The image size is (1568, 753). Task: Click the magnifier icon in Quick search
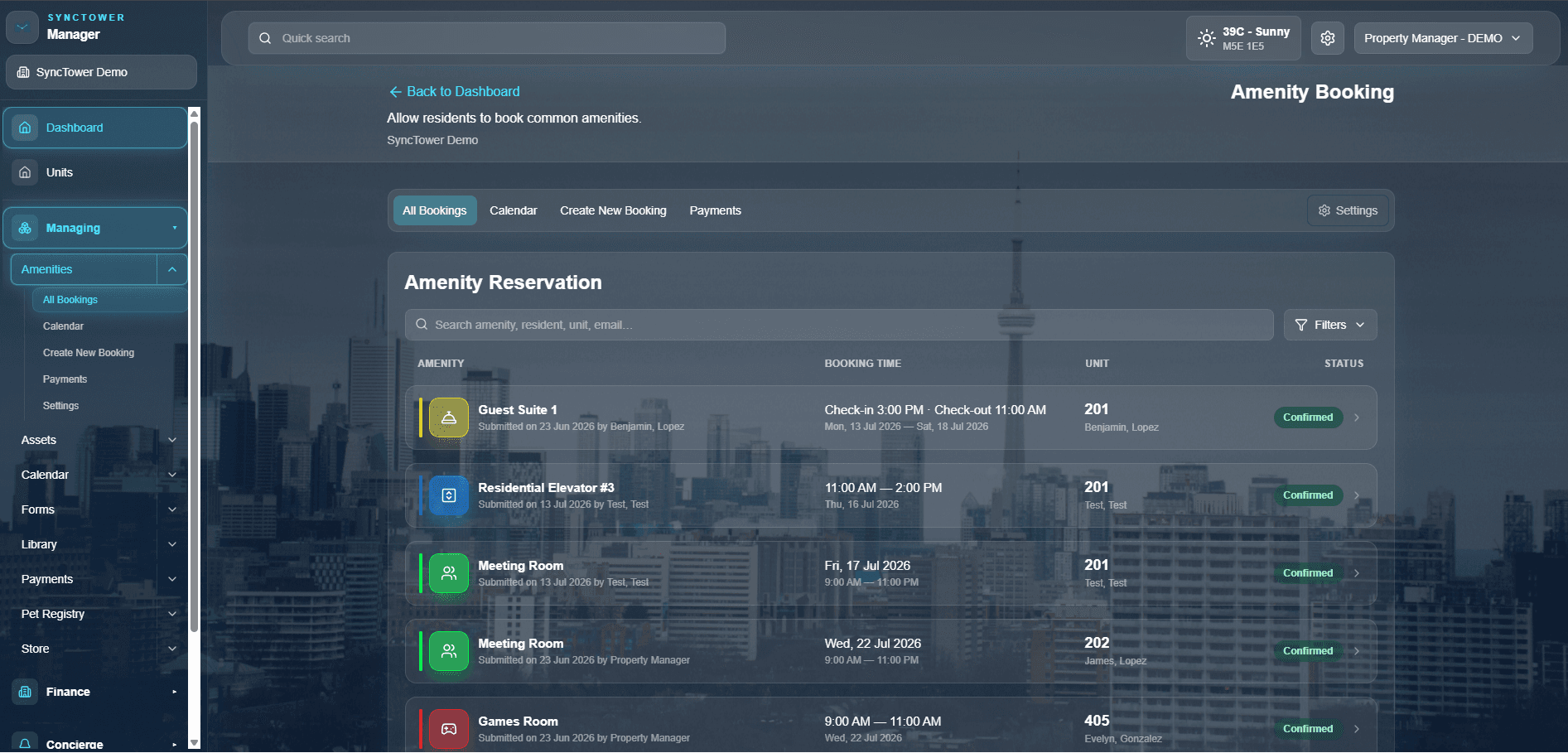265,38
